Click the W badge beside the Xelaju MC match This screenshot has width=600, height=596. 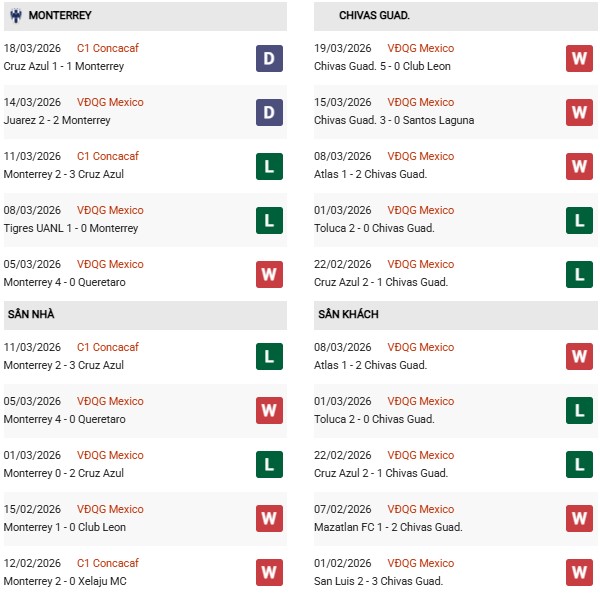click(269, 573)
